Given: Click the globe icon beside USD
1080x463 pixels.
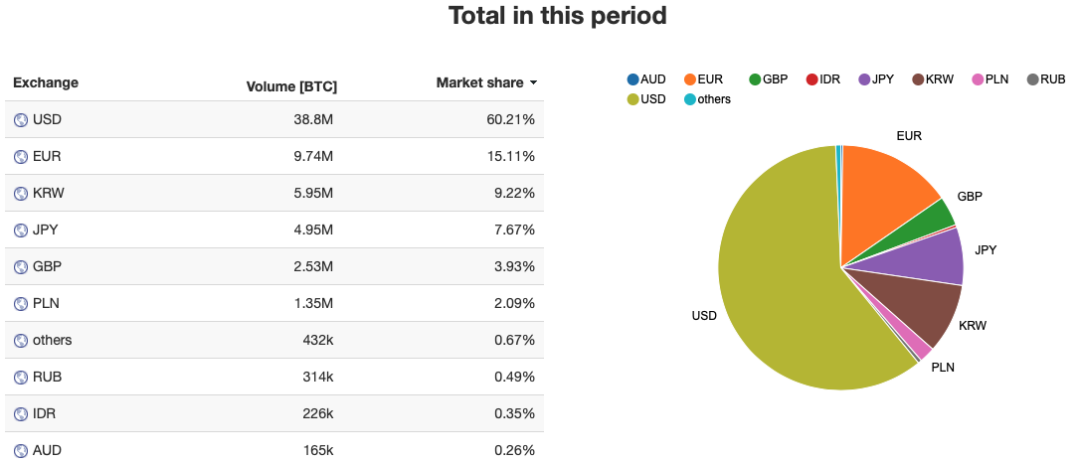Looking at the screenshot, I should [x=20, y=120].
